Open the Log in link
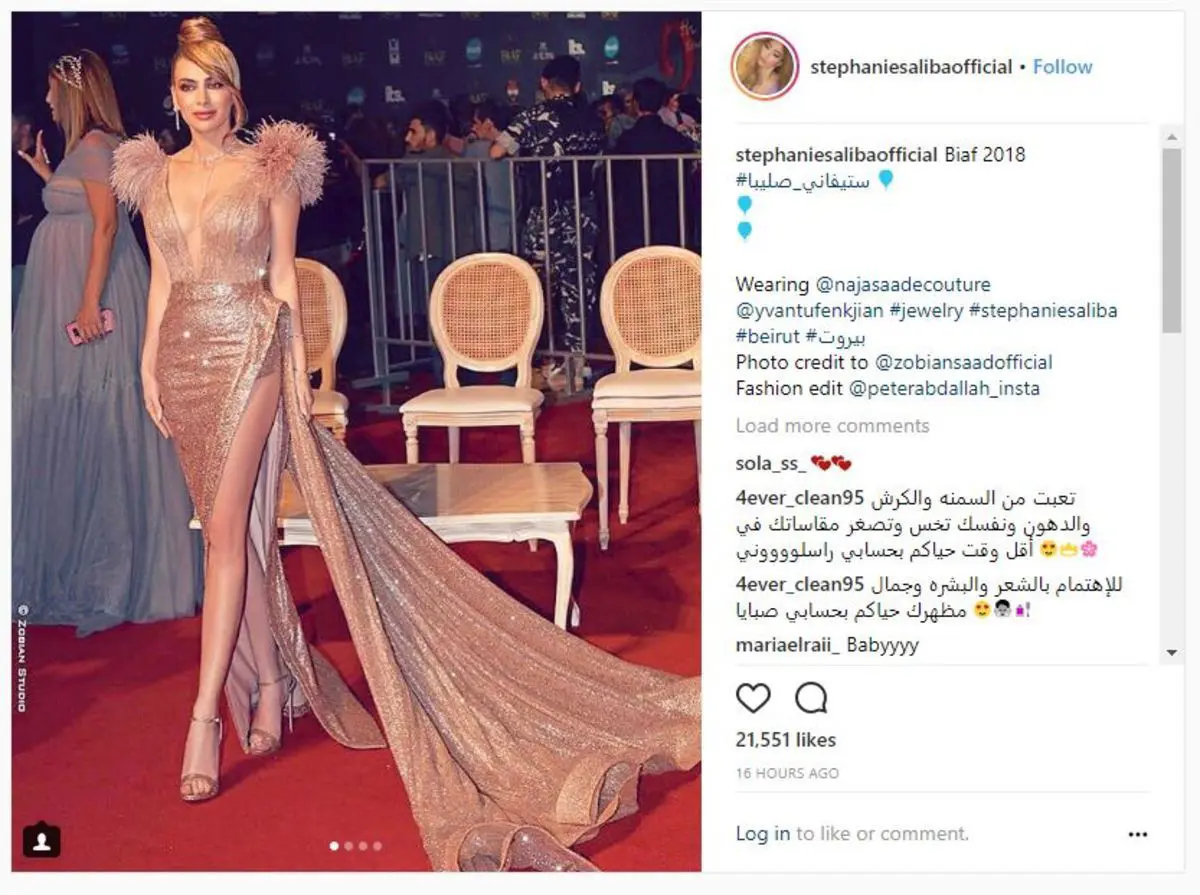 point(763,833)
